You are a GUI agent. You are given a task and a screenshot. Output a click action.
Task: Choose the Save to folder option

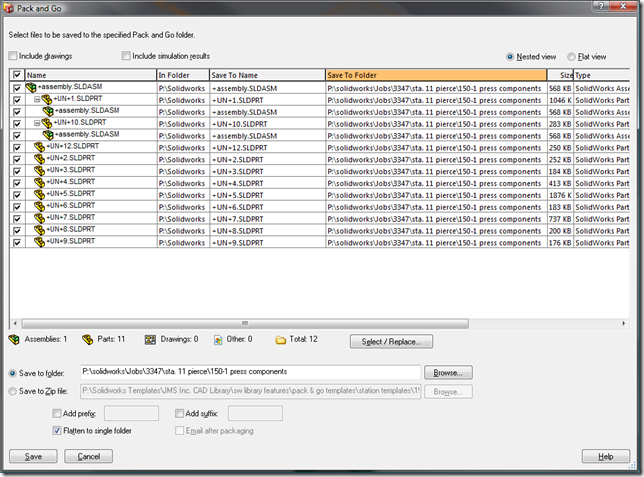tap(13, 373)
